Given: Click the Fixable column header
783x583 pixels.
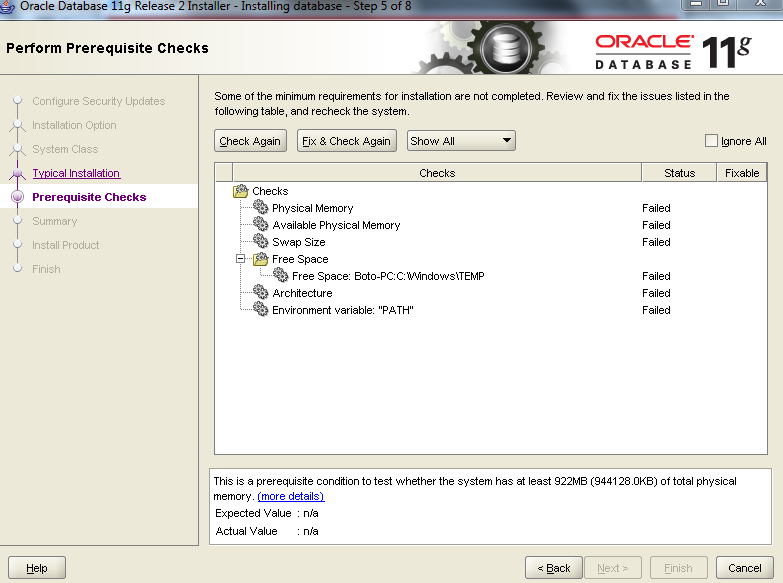Looking at the screenshot, I should coord(742,173).
